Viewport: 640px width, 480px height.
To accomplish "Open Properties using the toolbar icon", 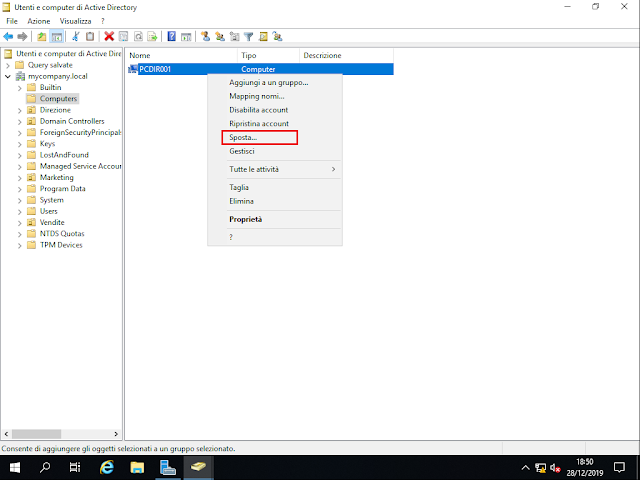I will (x=123, y=37).
